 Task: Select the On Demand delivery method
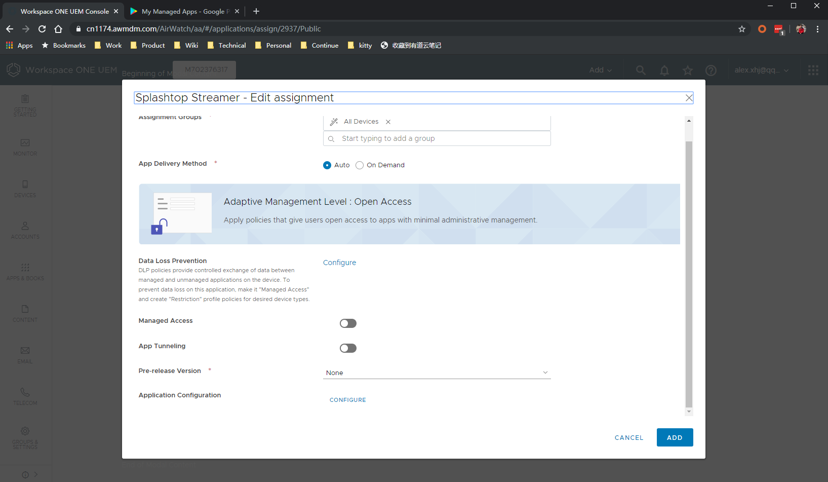(360, 165)
